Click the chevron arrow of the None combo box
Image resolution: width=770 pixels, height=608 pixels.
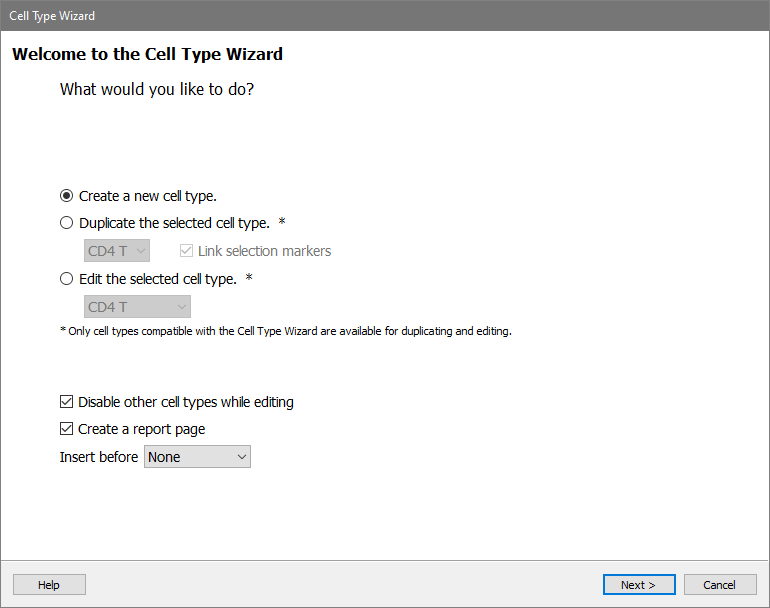[242, 457]
